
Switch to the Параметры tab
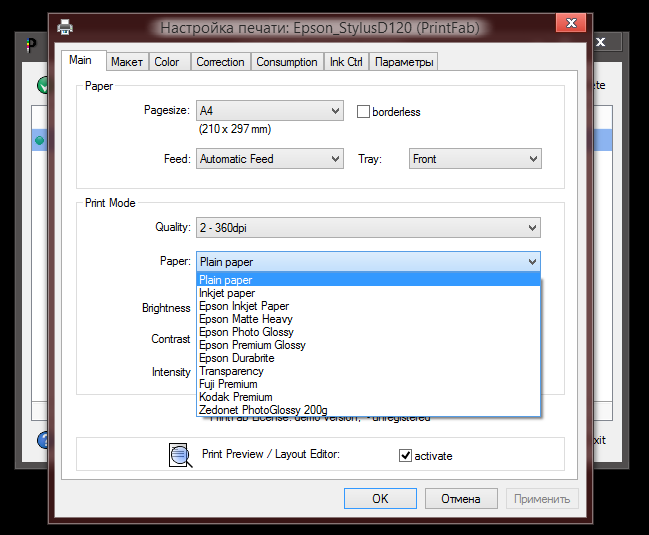point(404,62)
